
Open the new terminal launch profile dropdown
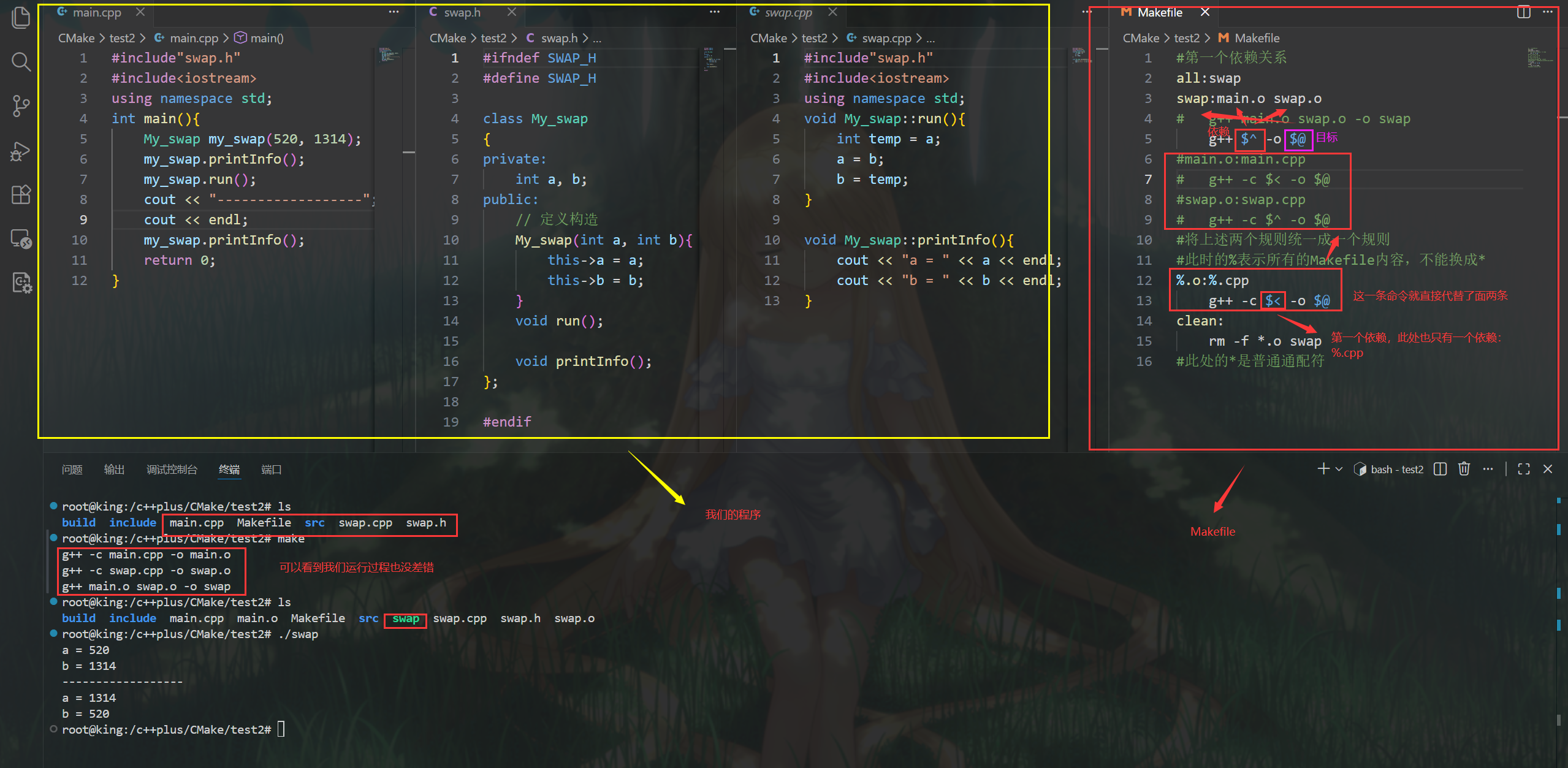coord(1339,469)
